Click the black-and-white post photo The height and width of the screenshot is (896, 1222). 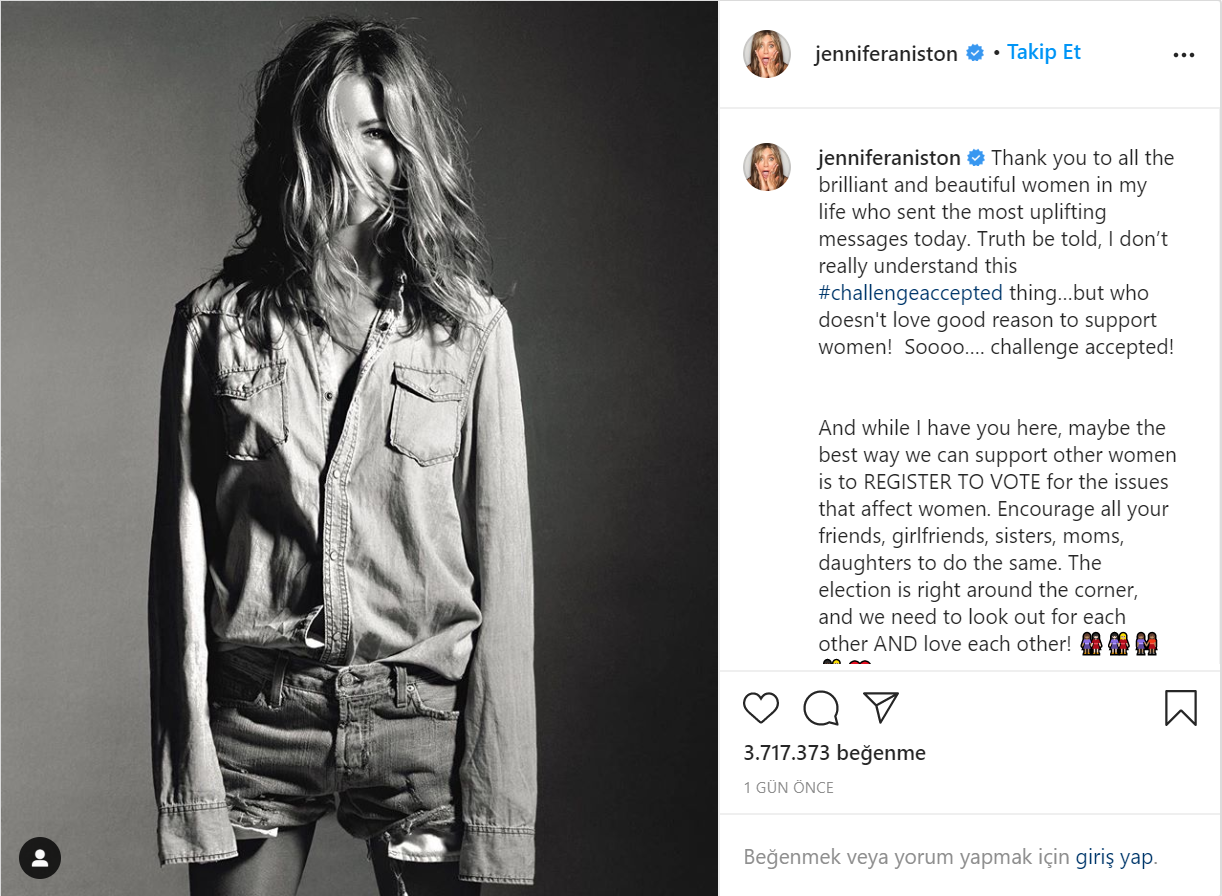coord(359,448)
